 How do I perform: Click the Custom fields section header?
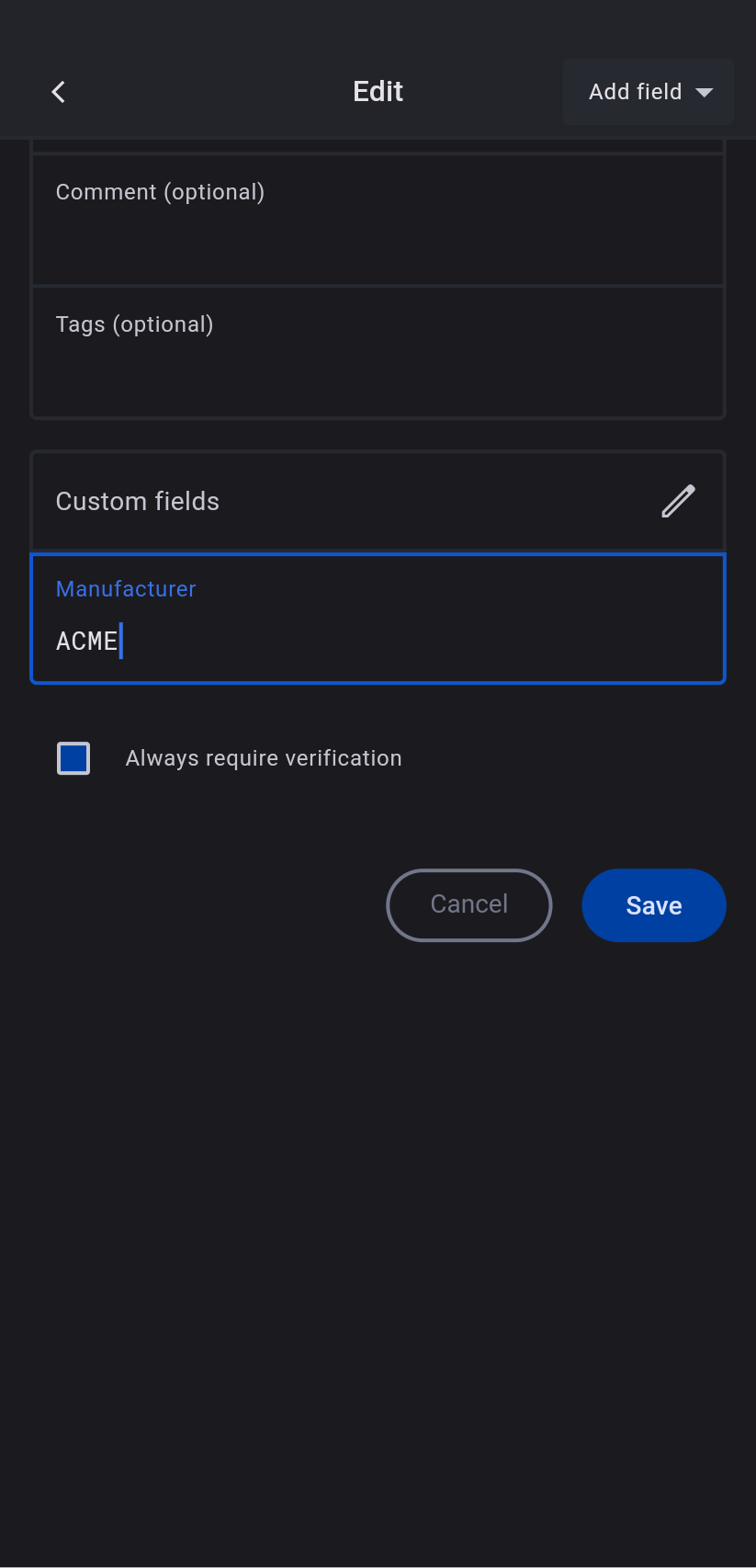pos(138,502)
